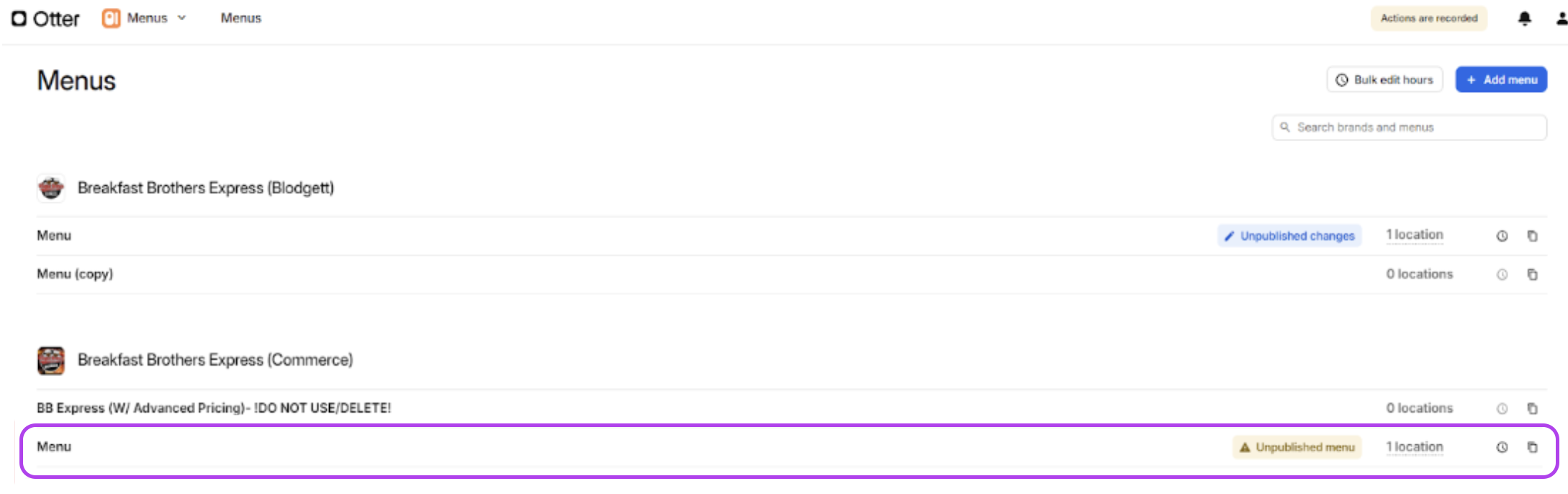1568x494 pixels.
Task: Click copy icon for Menu (copy) row
Action: click(1533, 274)
